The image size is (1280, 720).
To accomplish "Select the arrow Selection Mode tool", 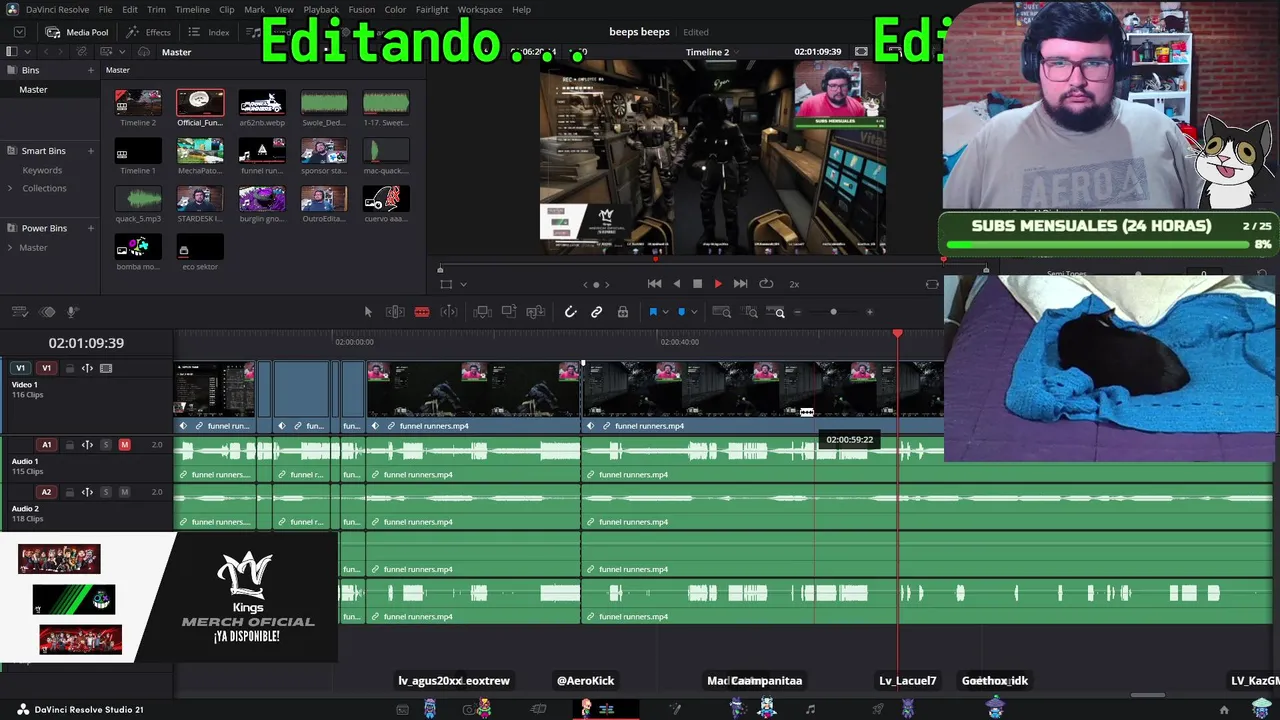I will (x=368, y=312).
